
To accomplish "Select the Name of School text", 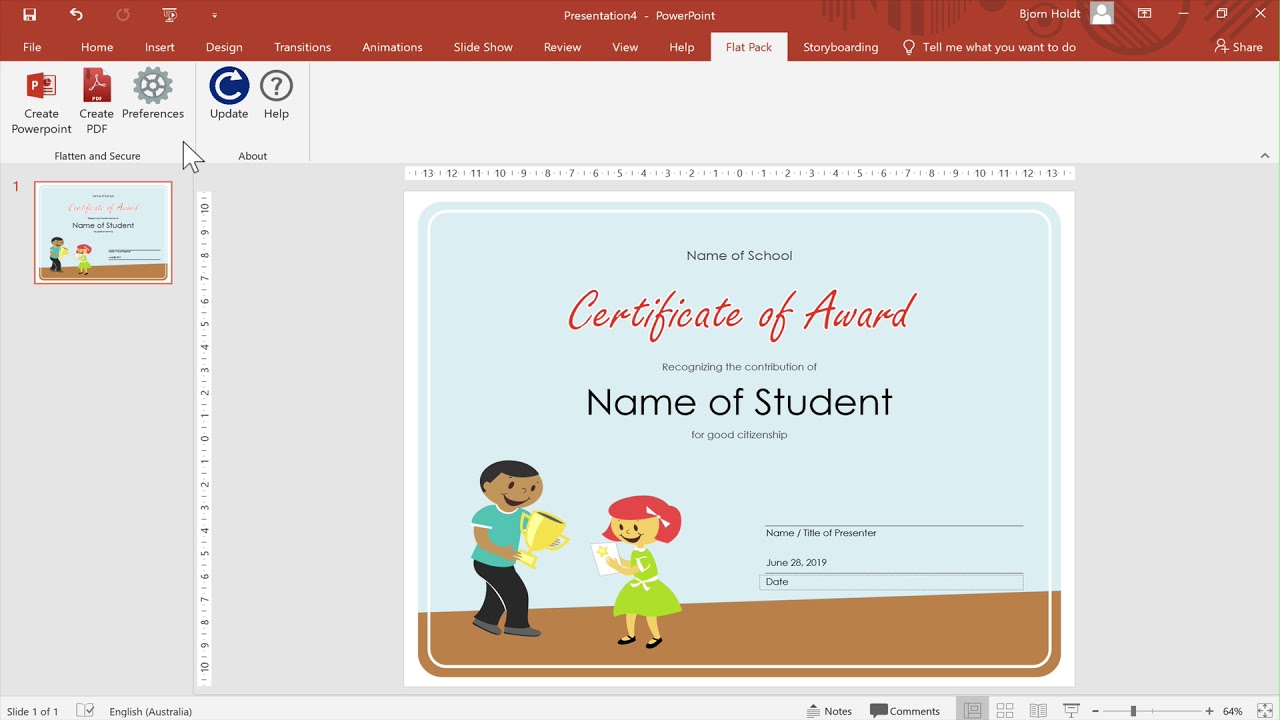I will tap(739, 256).
